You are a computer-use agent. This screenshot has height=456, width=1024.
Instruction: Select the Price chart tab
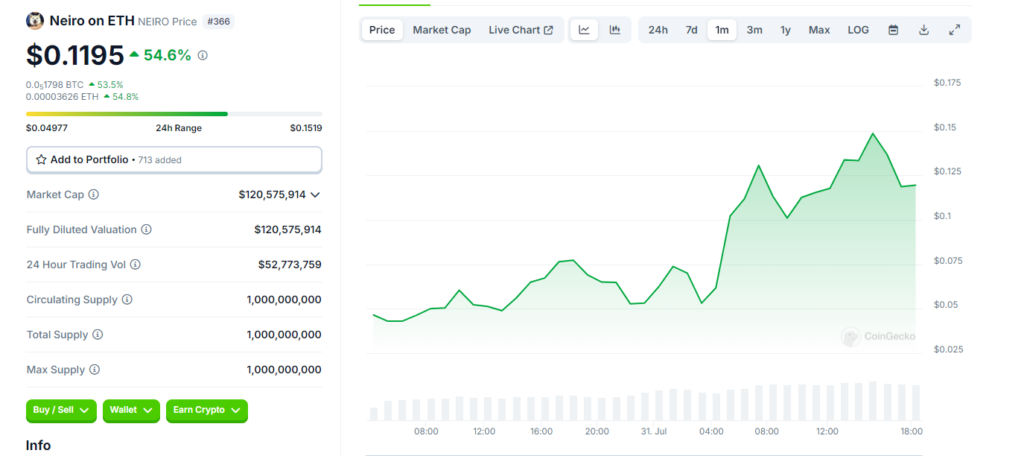click(x=382, y=30)
